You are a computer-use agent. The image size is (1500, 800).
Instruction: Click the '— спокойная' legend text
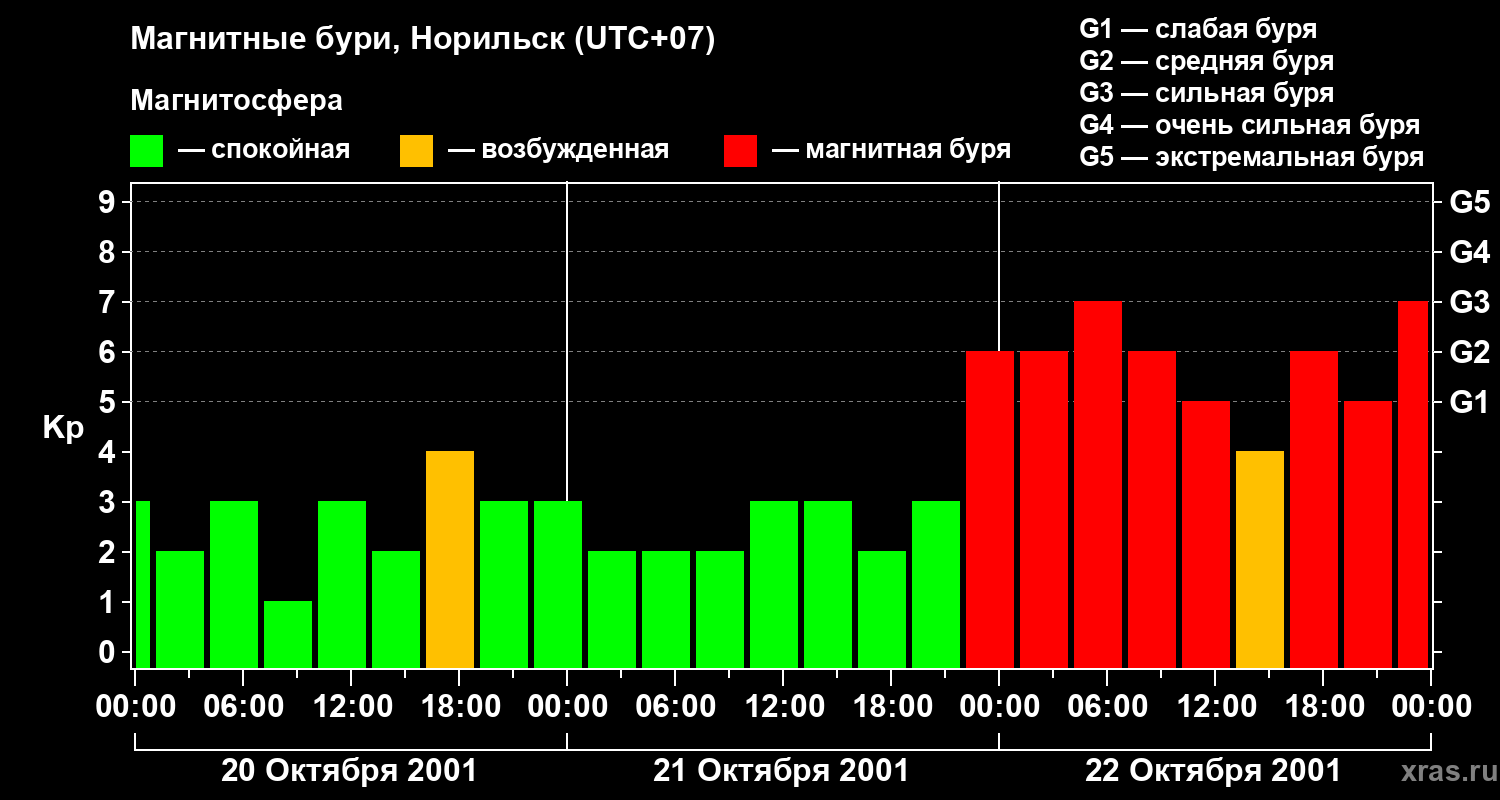264,150
